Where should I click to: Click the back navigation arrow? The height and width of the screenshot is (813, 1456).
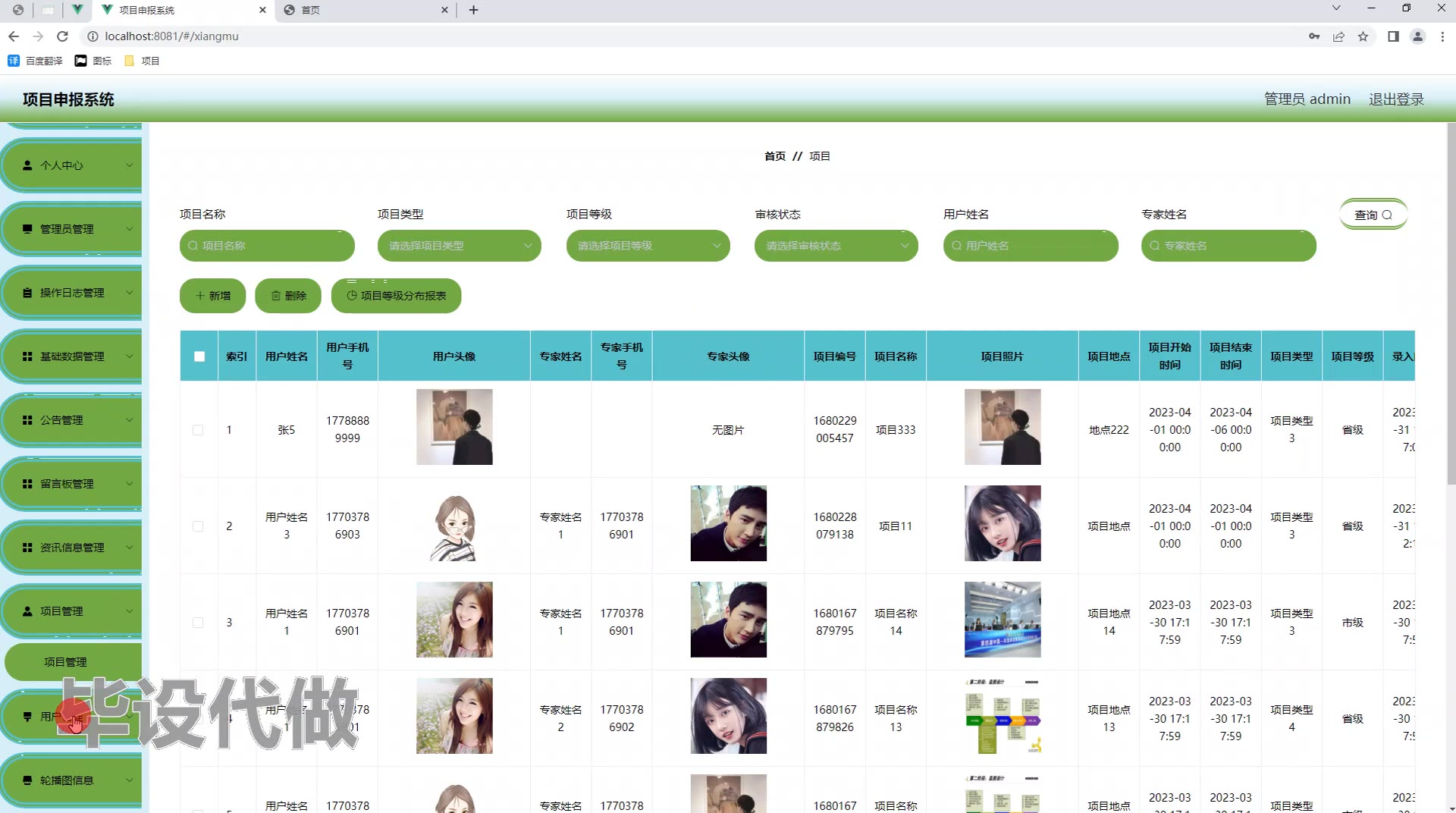click(x=14, y=36)
